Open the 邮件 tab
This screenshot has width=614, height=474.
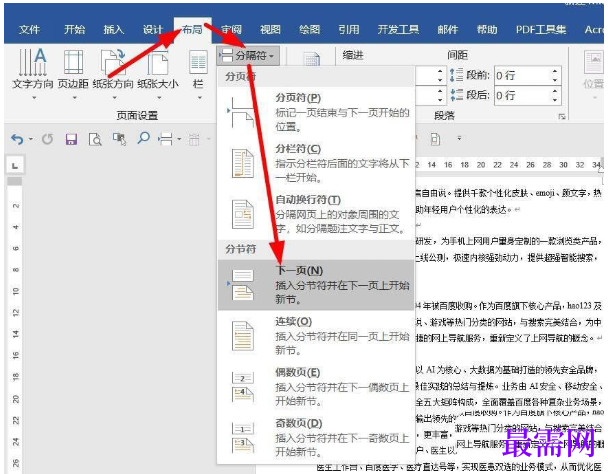tap(448, 29)
